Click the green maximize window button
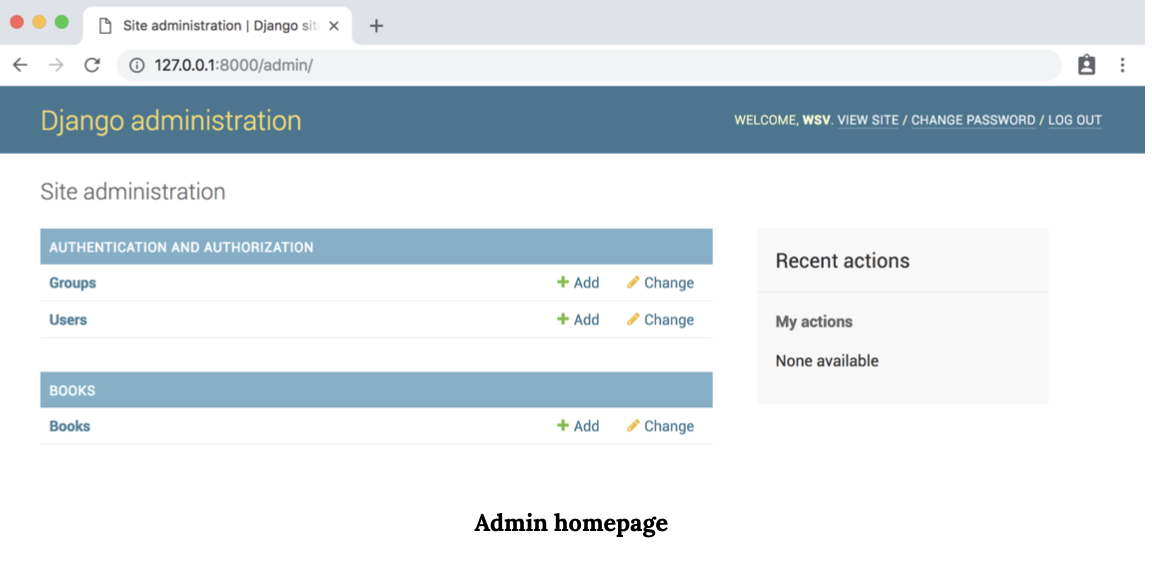1152x576 pixels. 62,22
